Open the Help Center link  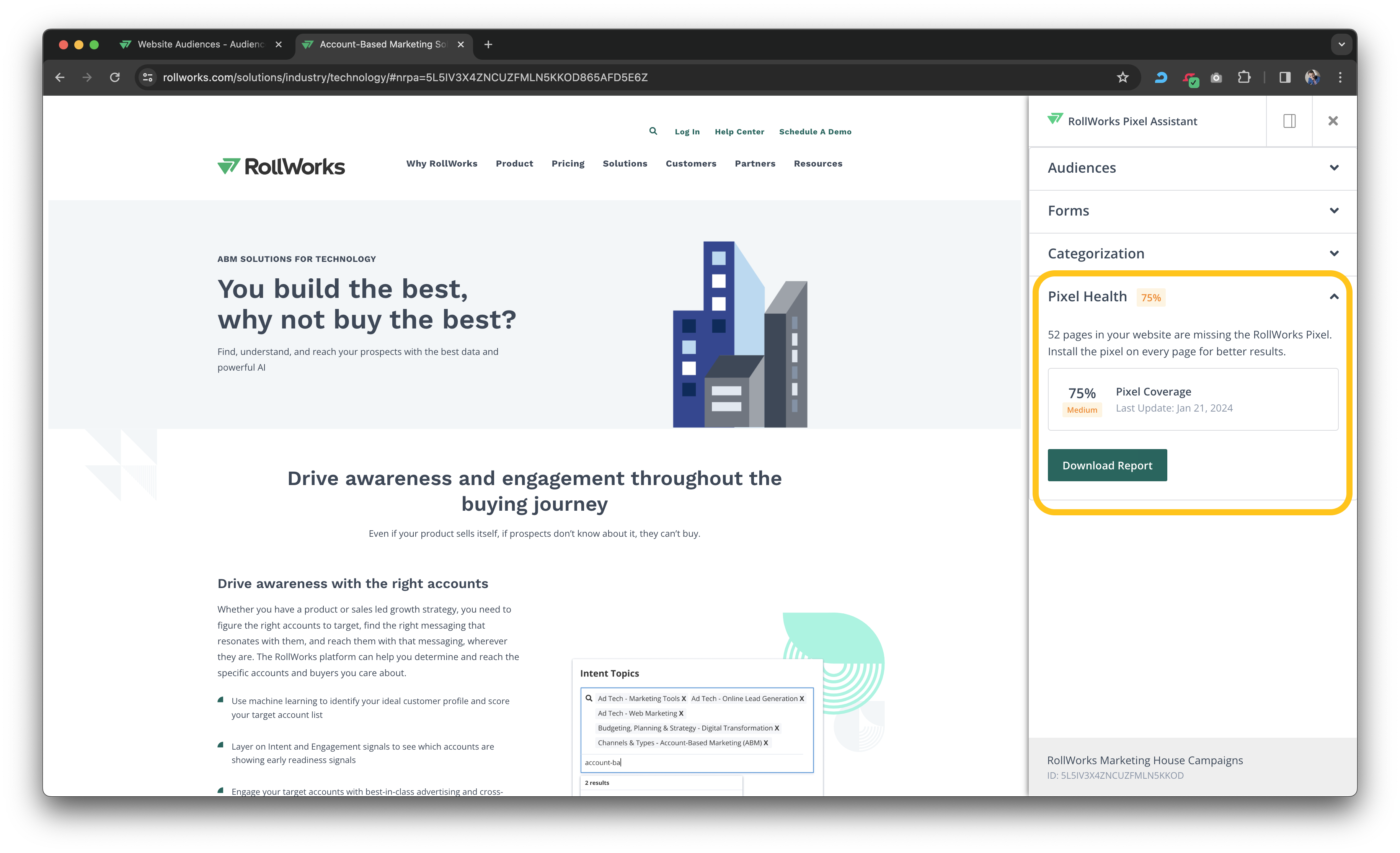tap(739, 132)
